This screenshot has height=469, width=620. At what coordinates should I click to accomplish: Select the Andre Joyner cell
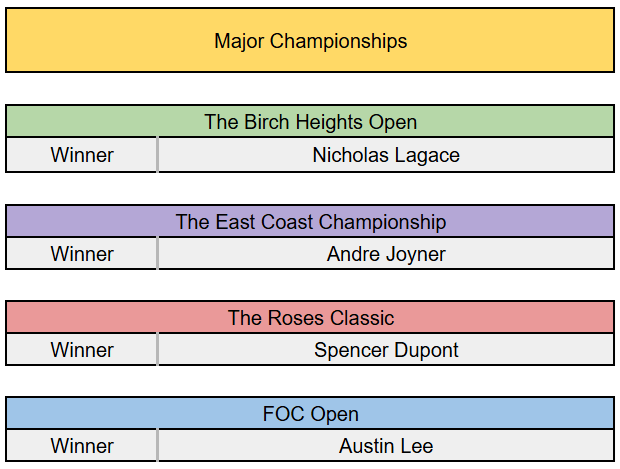tap(386, 253)
